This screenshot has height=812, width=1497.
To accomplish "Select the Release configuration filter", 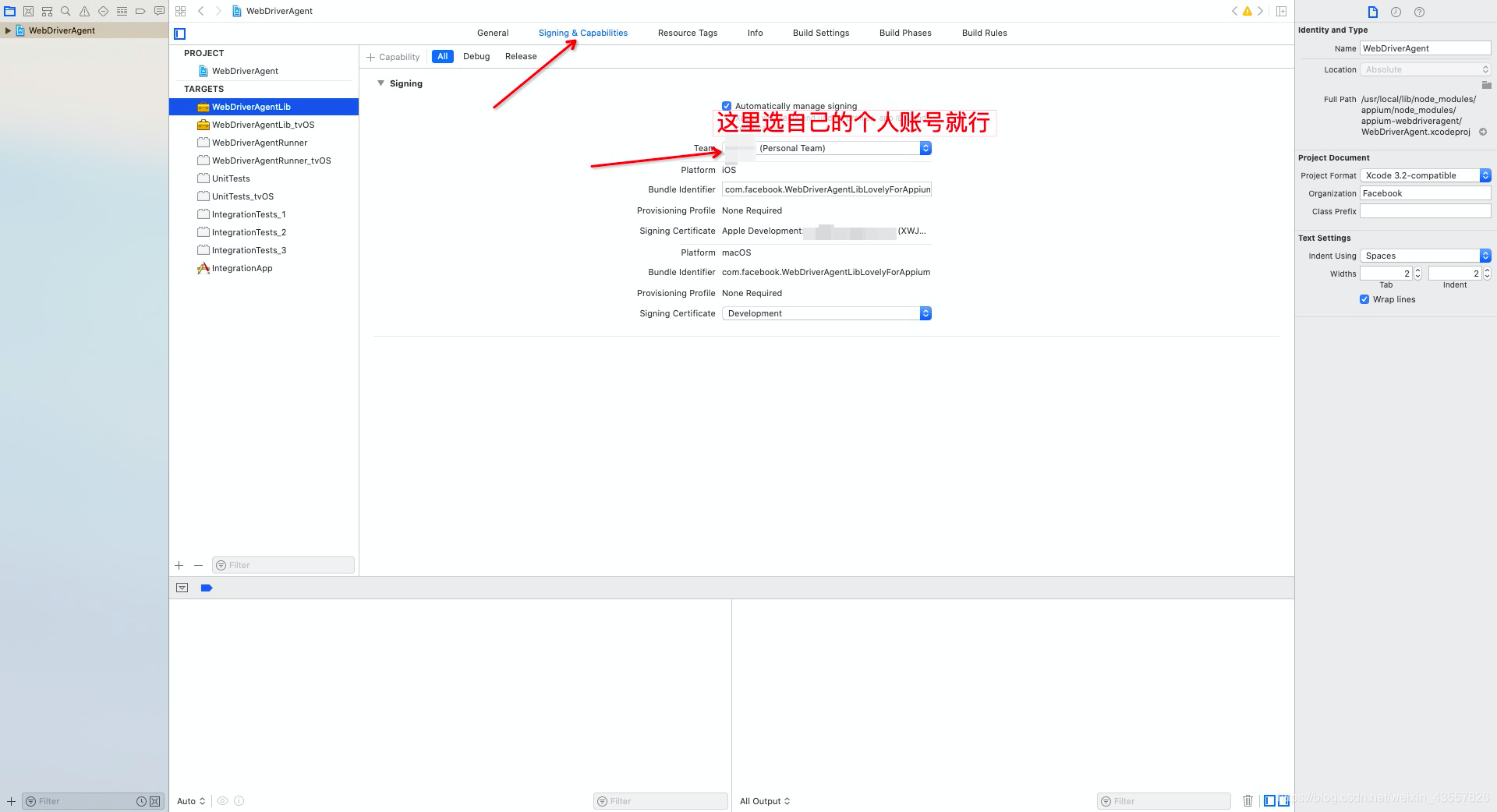I will pyautogui.click(x=521, y=56).
